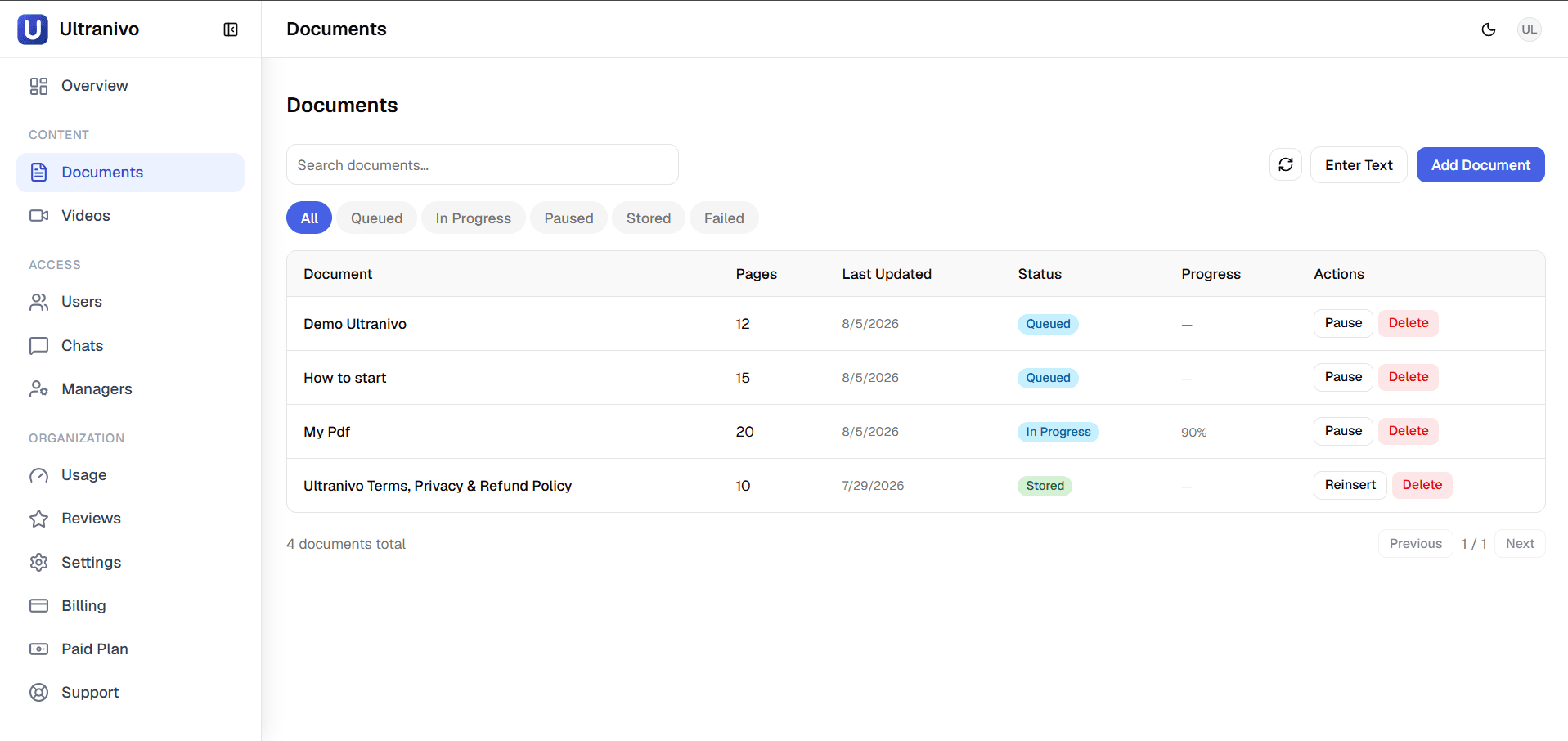Delete the Demo Ultranivo document
The width and height of the screenshot is (1568, 741).
[1408, 323]
